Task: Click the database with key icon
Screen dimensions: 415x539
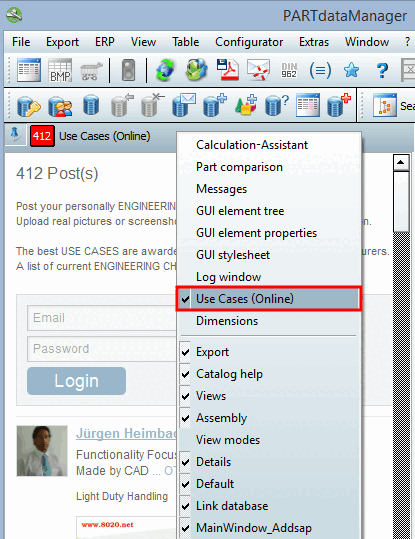Action: tap(29, 106)
